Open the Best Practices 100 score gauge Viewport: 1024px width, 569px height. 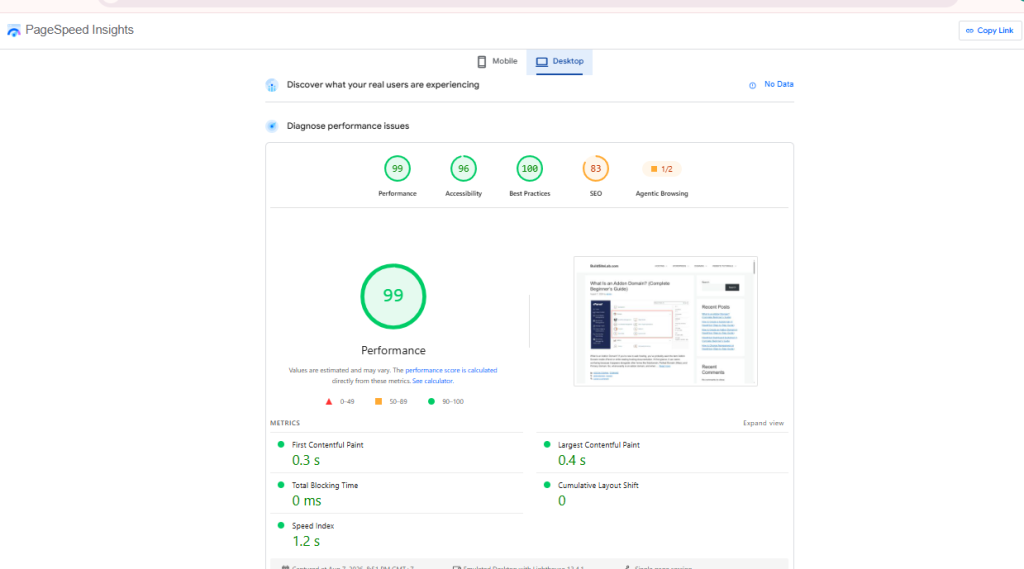530,169
